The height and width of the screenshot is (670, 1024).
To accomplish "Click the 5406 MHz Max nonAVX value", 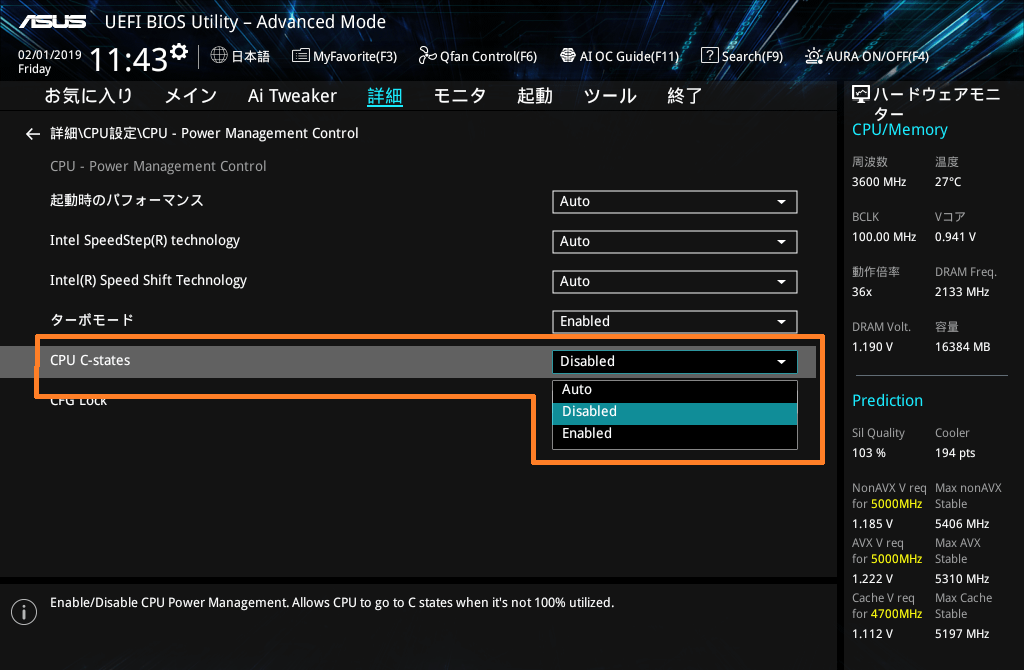I will 961,524.
